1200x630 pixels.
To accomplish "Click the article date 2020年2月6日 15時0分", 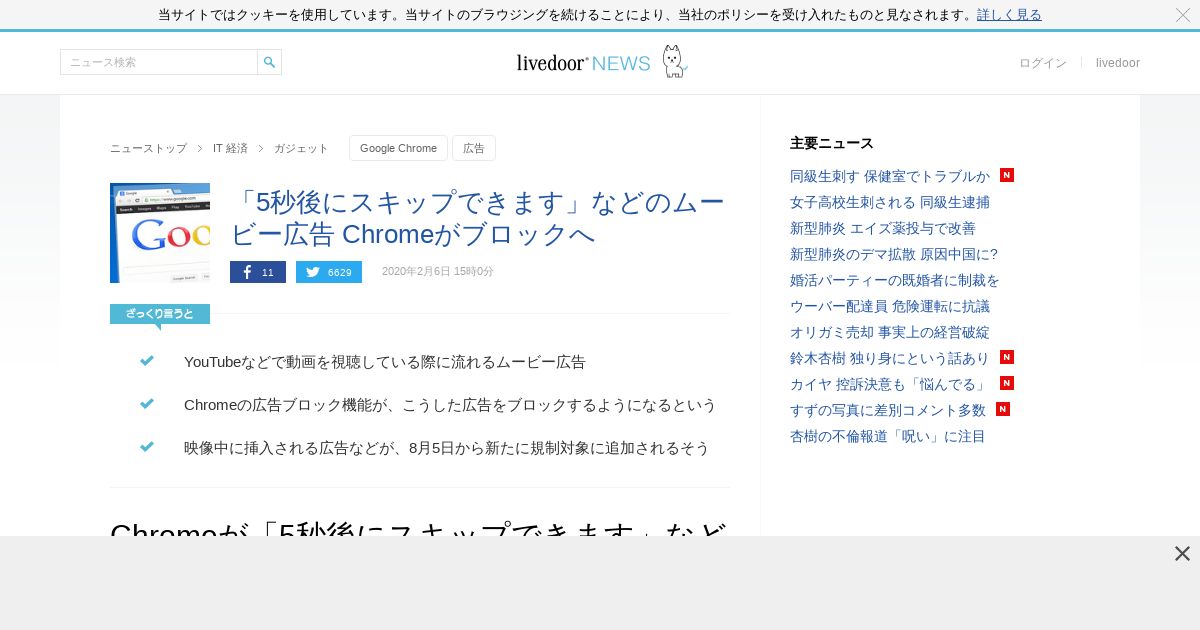I will point(438,272).
